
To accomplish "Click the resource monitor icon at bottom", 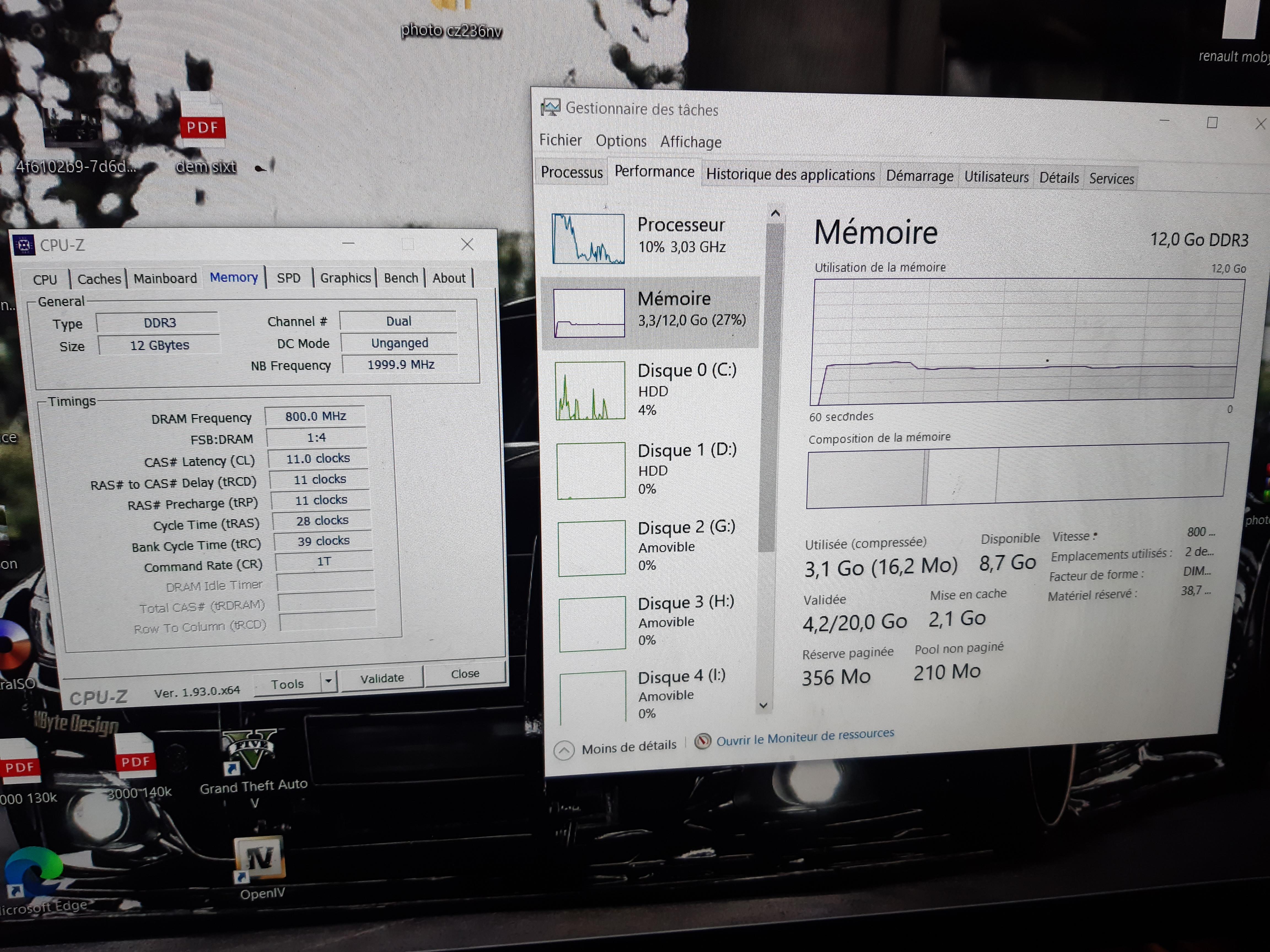I will click(x=702, y=741).
